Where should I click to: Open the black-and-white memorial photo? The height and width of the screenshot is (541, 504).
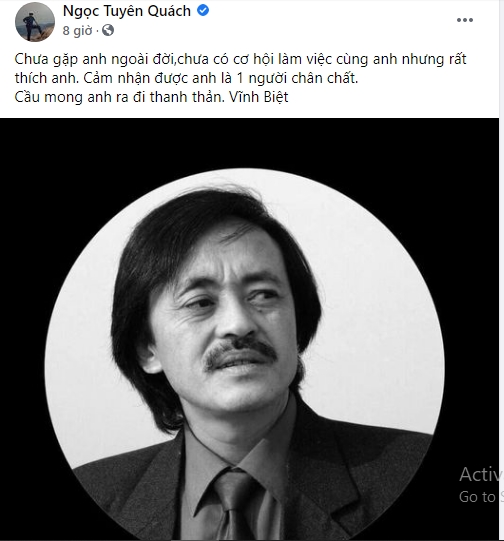click(x=249, y=329)
